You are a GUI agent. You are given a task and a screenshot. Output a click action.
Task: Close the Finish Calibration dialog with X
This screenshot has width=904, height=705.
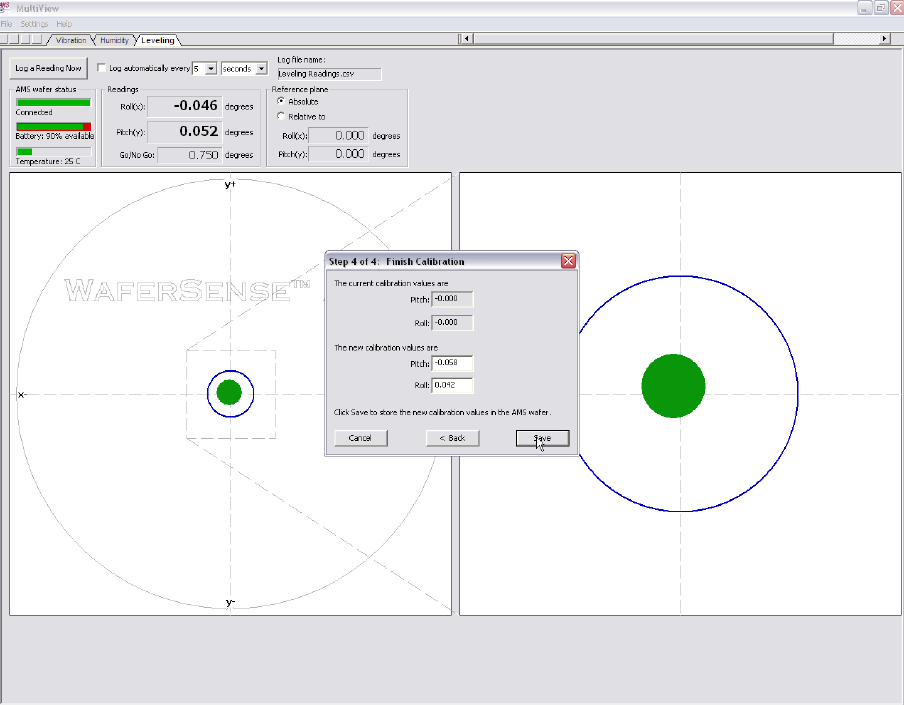coord(568,261)
